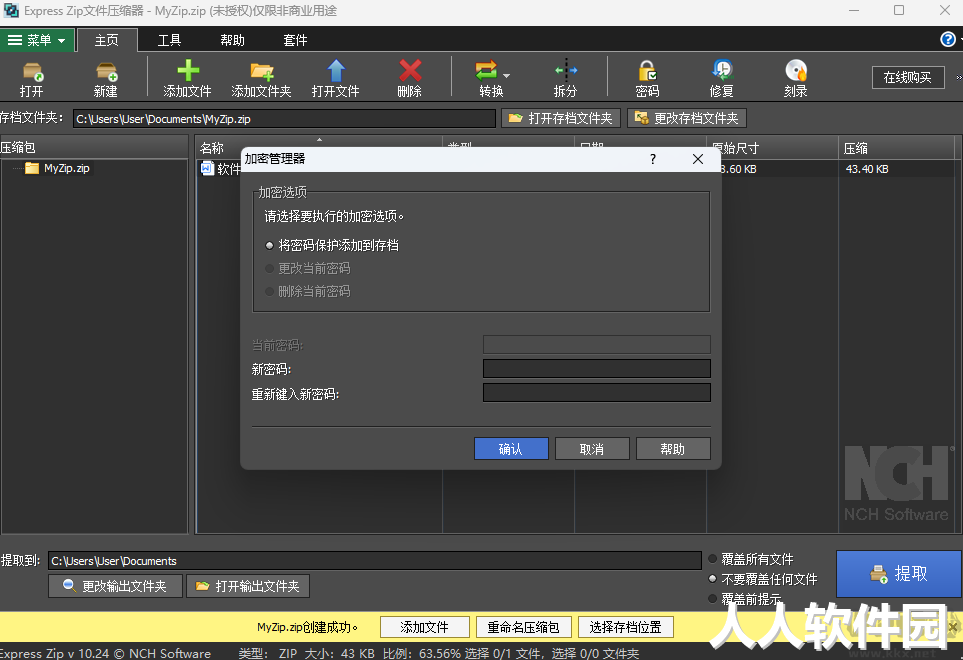Click the 打开存档文件夹 button
The width and height of the screenshot is (963, 660).
pos(561,118)
